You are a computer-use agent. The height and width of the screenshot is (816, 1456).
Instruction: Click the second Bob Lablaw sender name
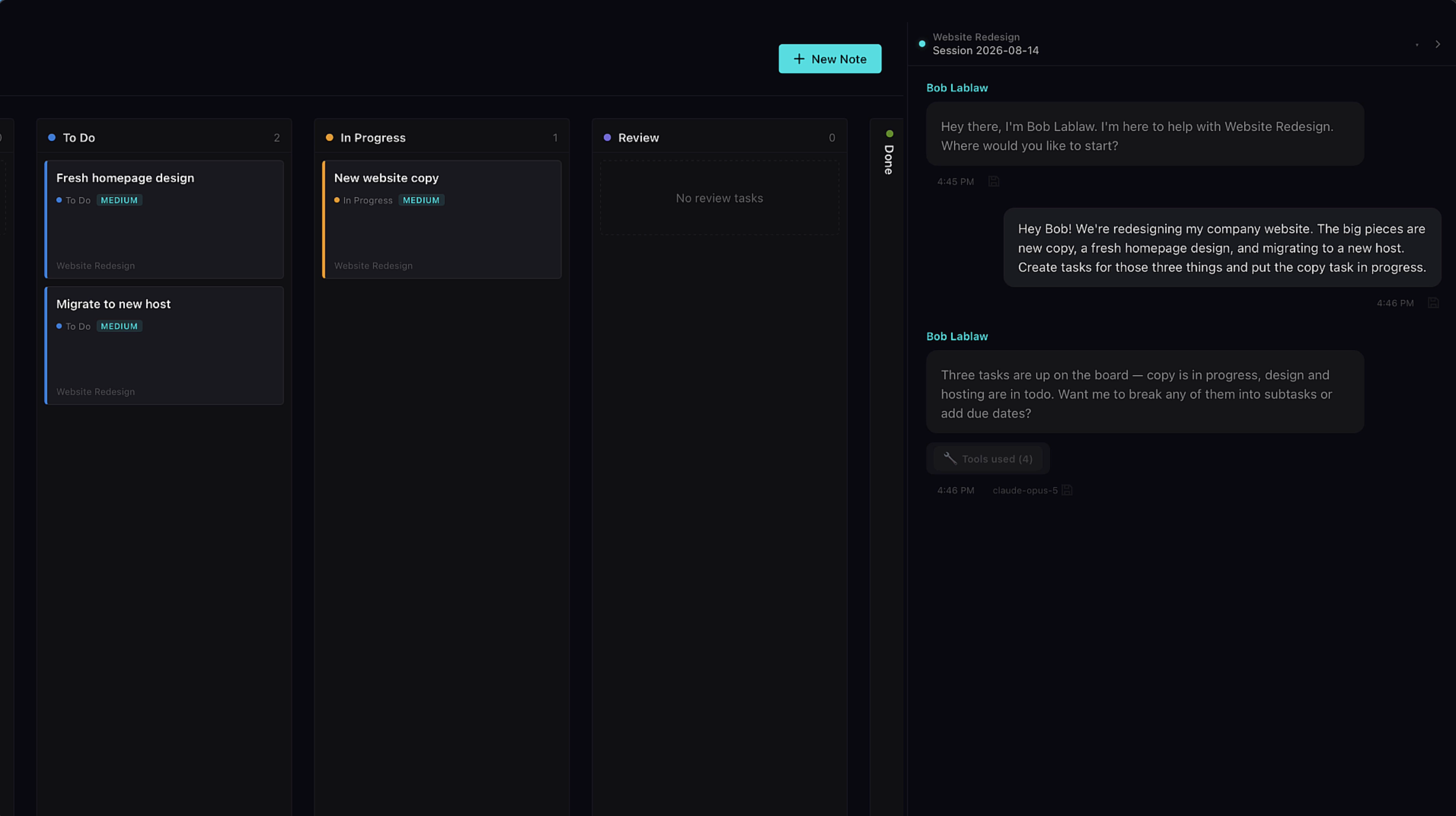click(x=957, y=336)
